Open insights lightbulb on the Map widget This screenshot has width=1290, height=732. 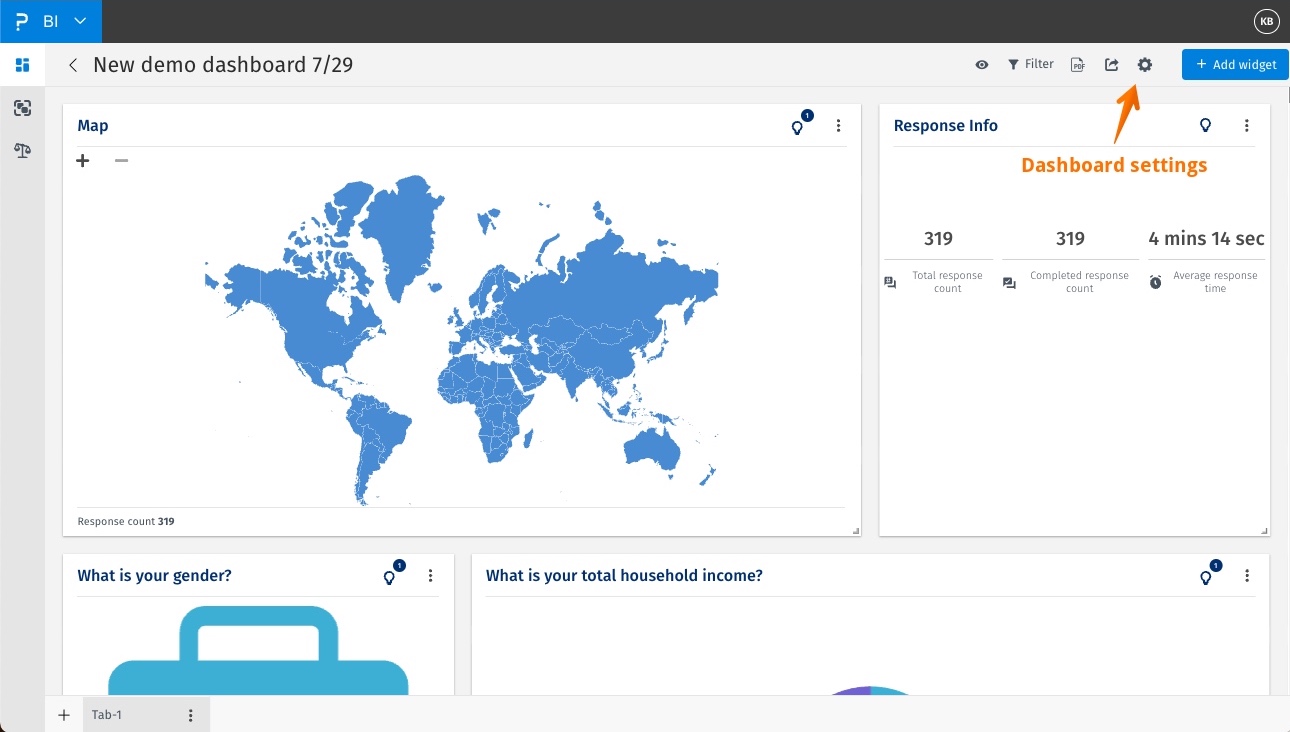(797, 128)
